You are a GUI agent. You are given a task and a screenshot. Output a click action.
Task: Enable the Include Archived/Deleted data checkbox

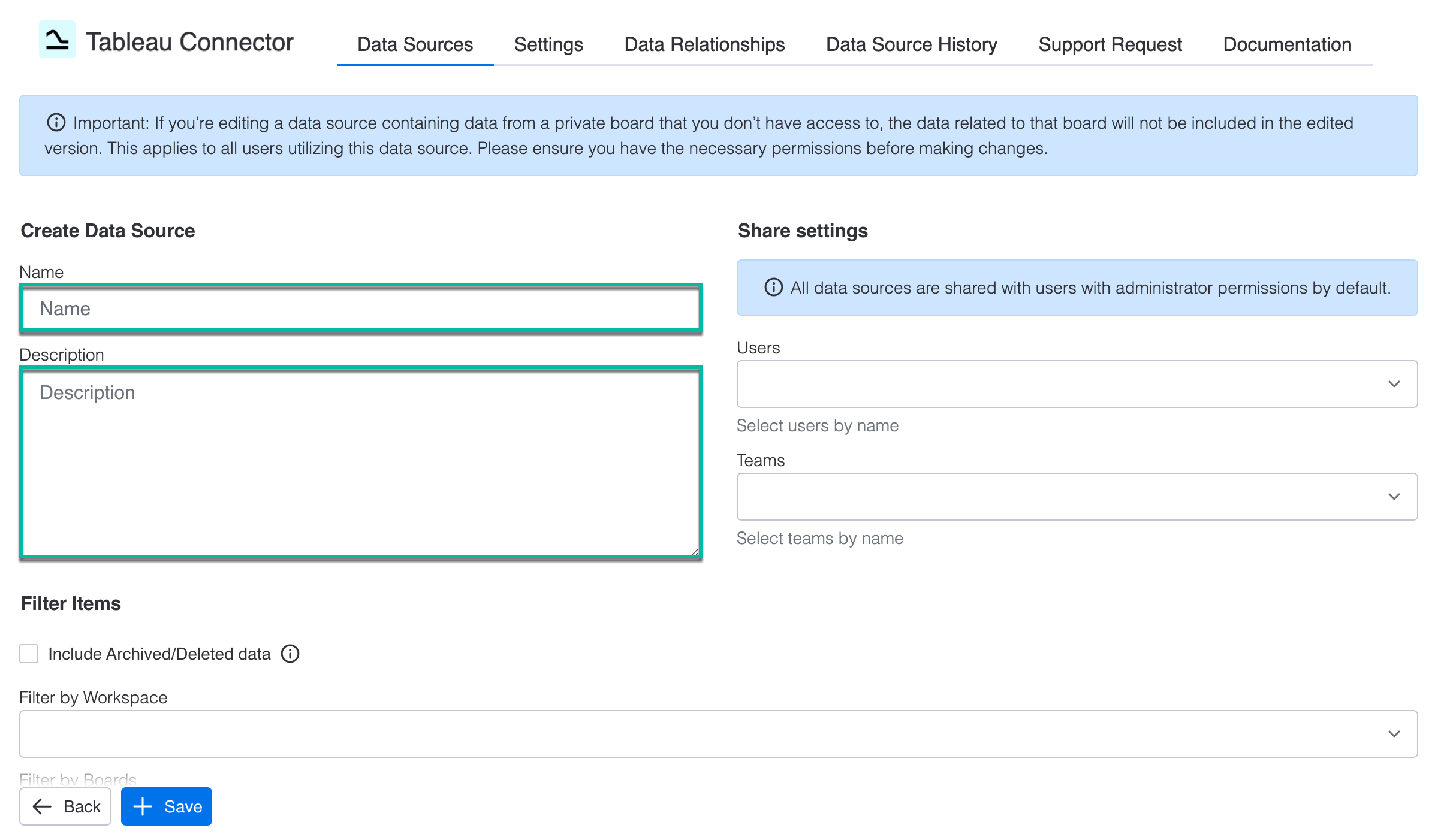28,654
